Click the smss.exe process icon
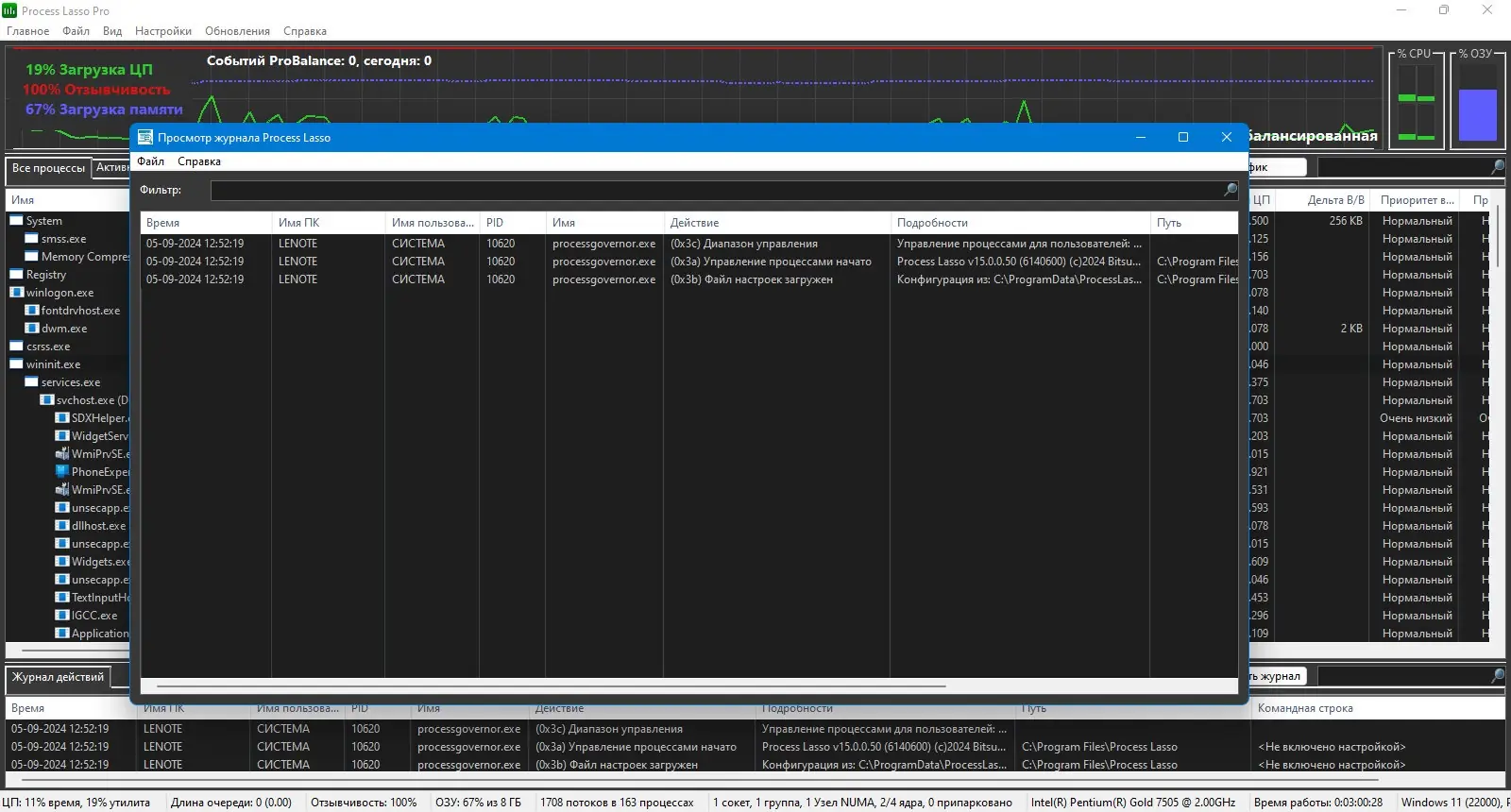 31,239
